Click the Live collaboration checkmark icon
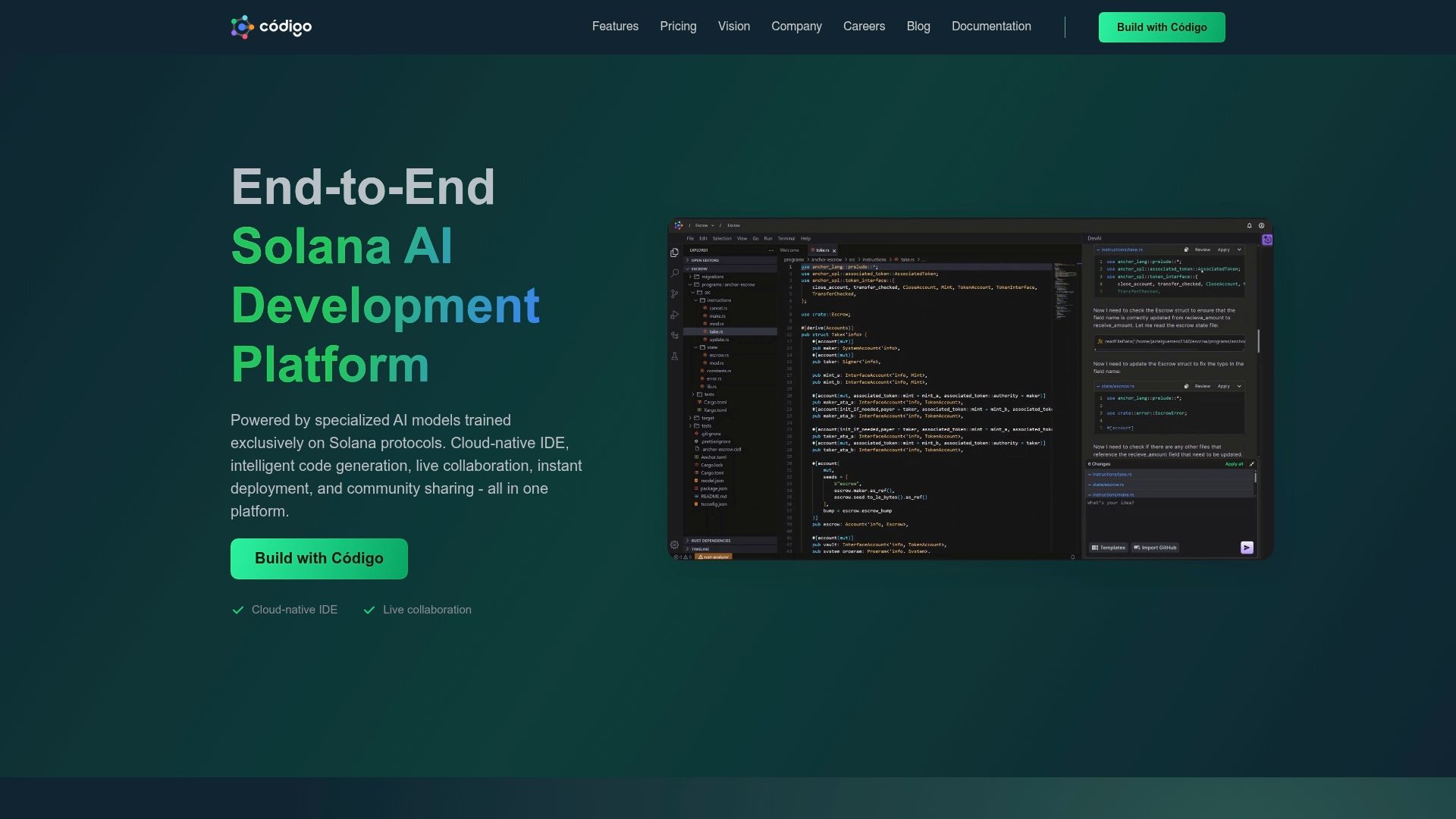This screenshot has height=819, width=1456. (369, 610)
